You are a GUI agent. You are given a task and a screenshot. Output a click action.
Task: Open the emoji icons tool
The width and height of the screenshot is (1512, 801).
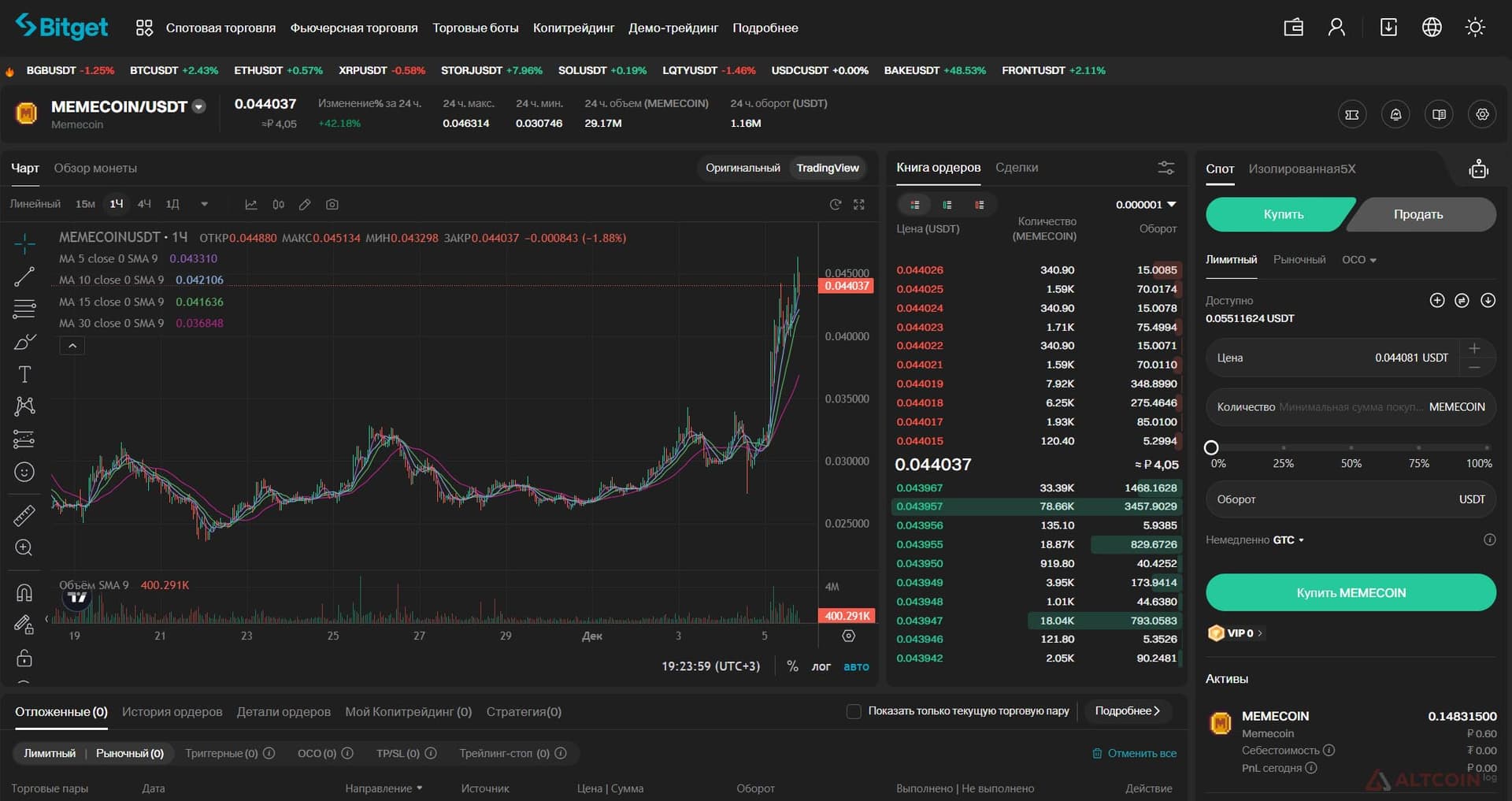pos(24,472)
